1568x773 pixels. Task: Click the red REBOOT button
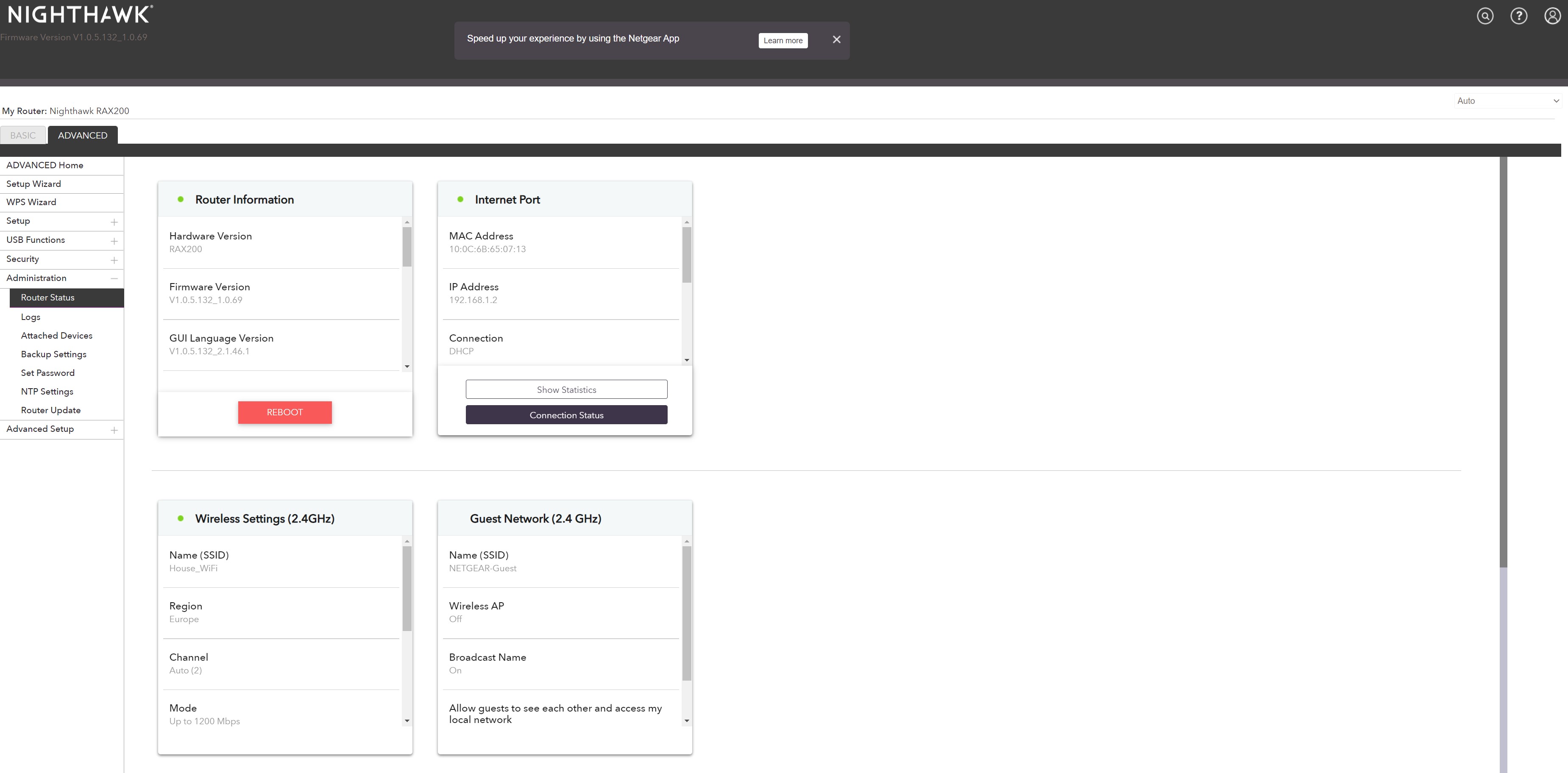[285, 412]
